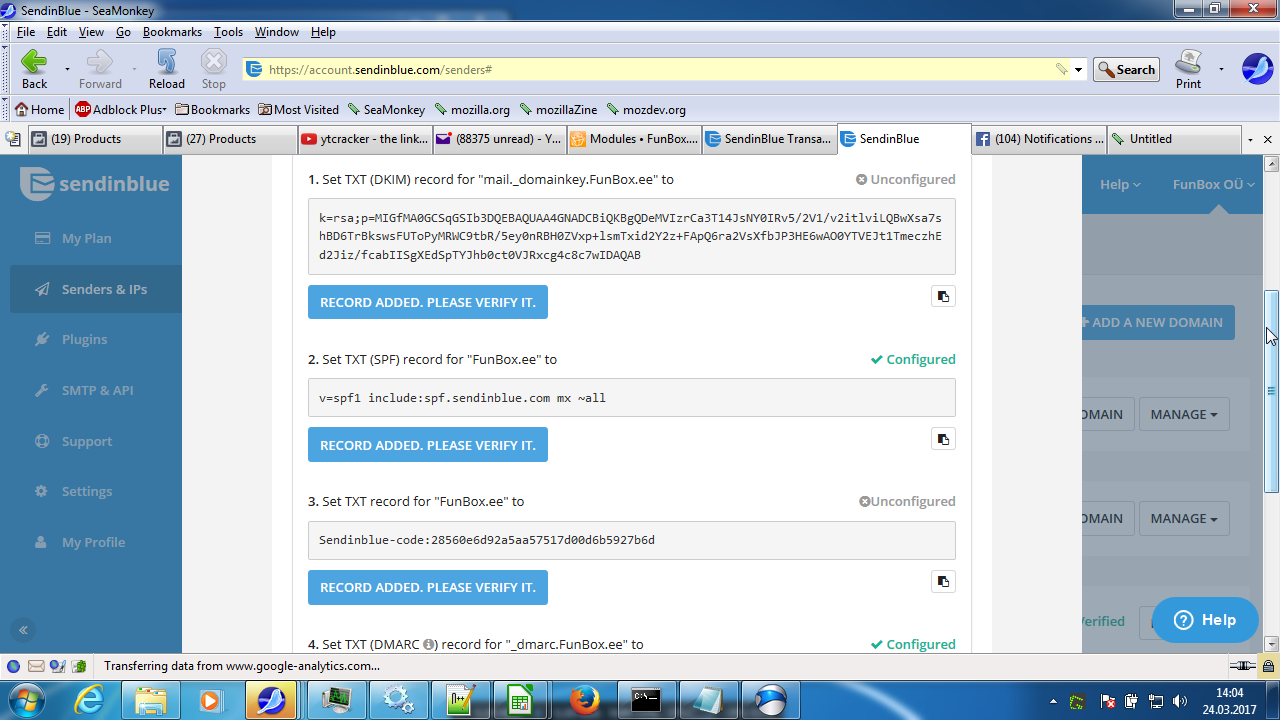The height and width of the screenshot is (720, 1280).
Task: Open SeaMonkey Mail from status bar
Action: pos(36,666)
